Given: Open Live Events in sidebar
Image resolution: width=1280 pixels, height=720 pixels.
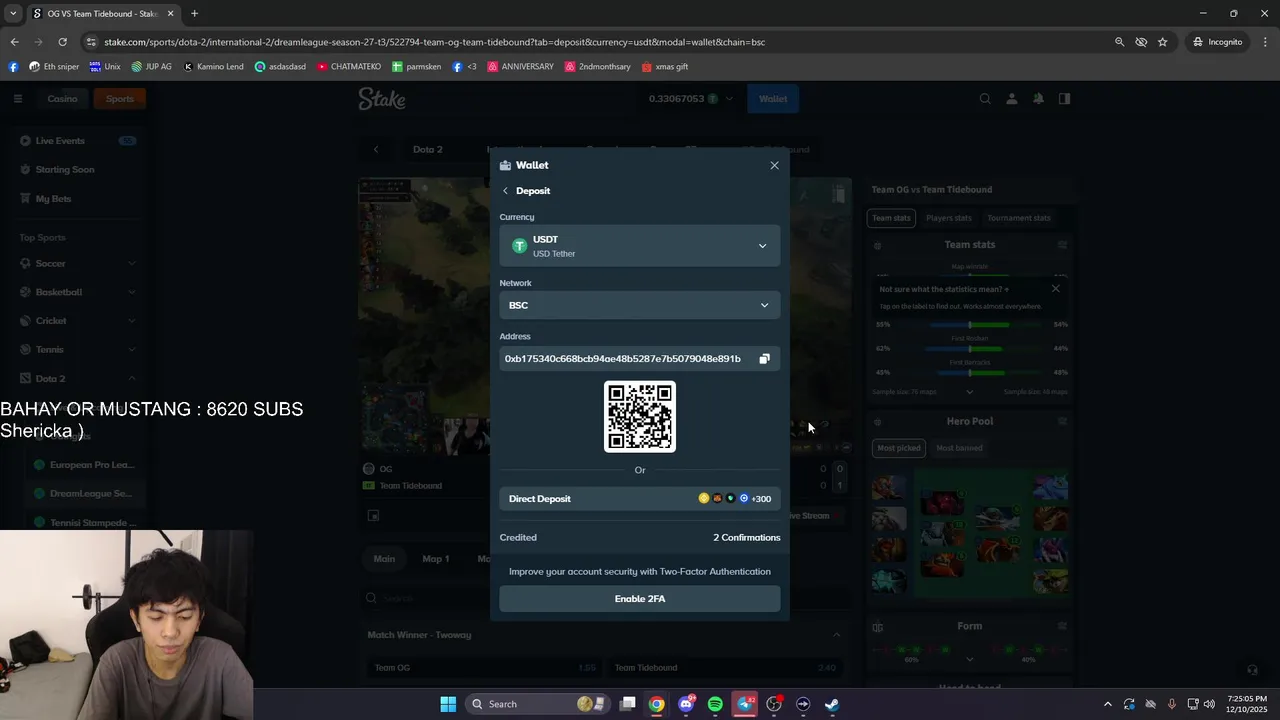Looking at the screenshot, I should point(78,141).
